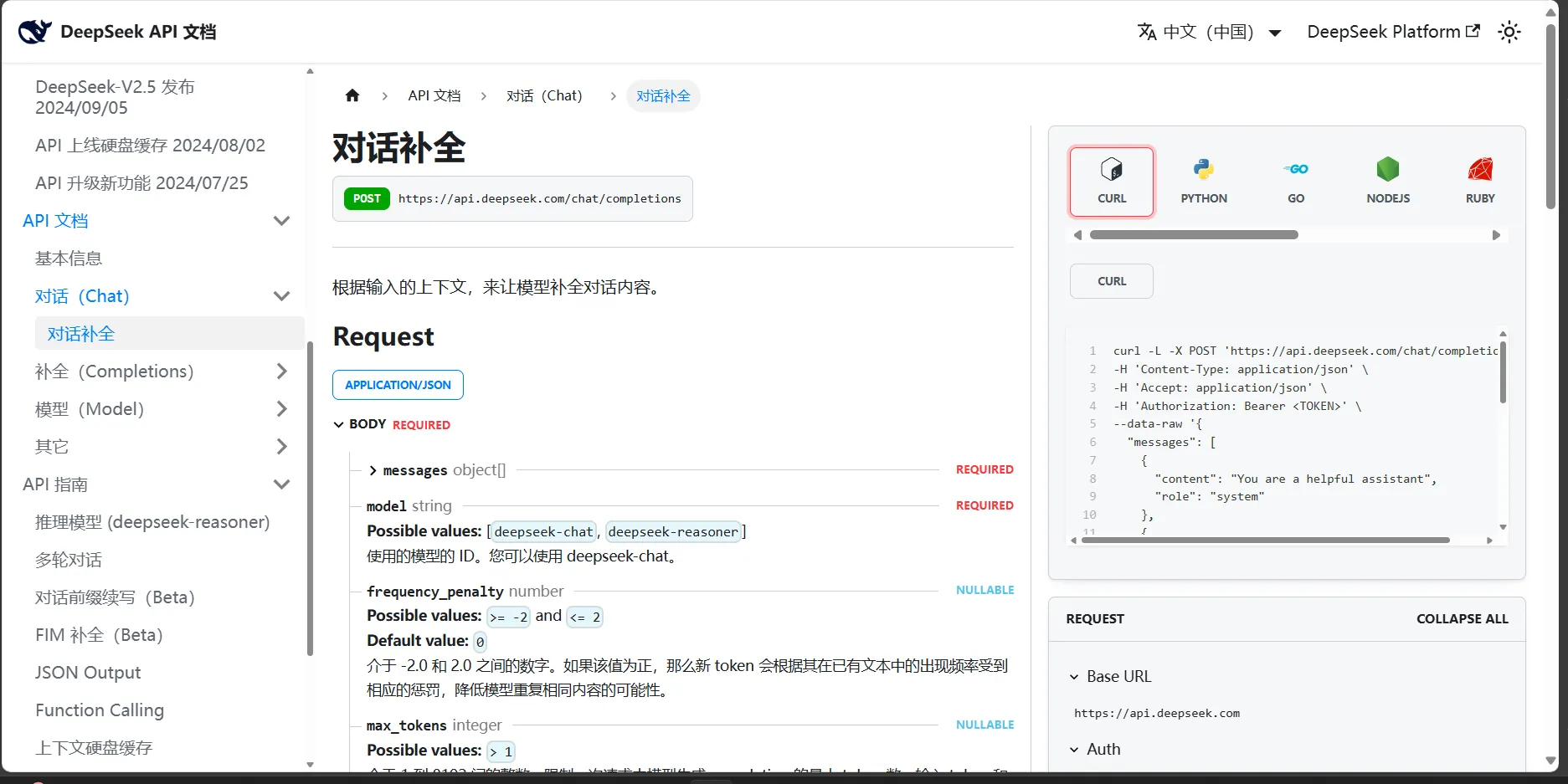Click the APPLICATION/JSON content type tab
Viewport: 1568px width, 784px height.
coord(398,385)
